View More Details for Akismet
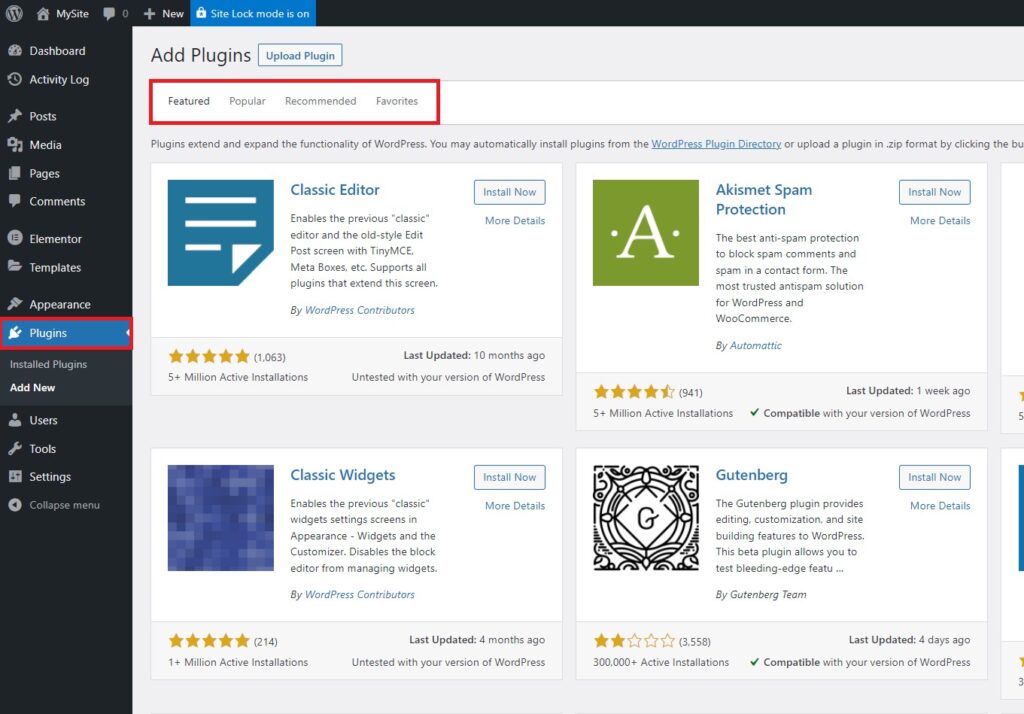 tap(940, 221)
